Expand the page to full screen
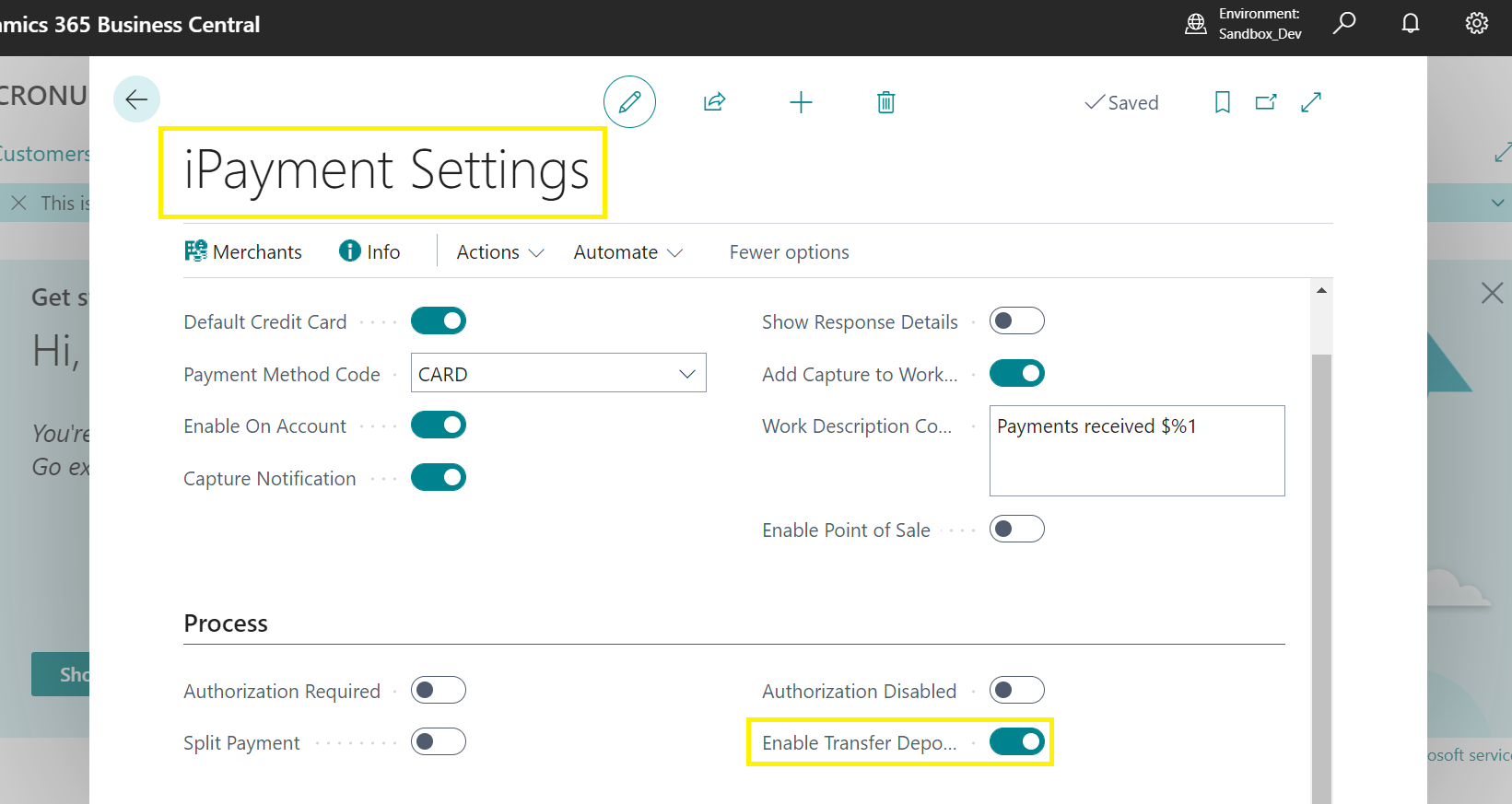The height and width of the screenshot is (804, 1512). point(1311,102)
